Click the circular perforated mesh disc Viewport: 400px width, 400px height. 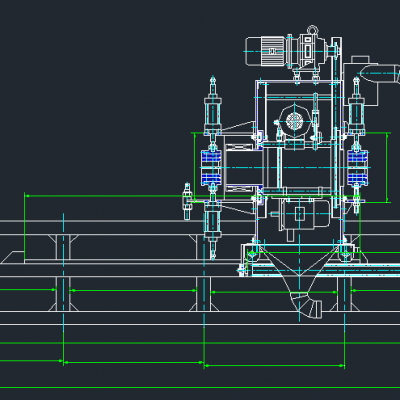[294, 121]
